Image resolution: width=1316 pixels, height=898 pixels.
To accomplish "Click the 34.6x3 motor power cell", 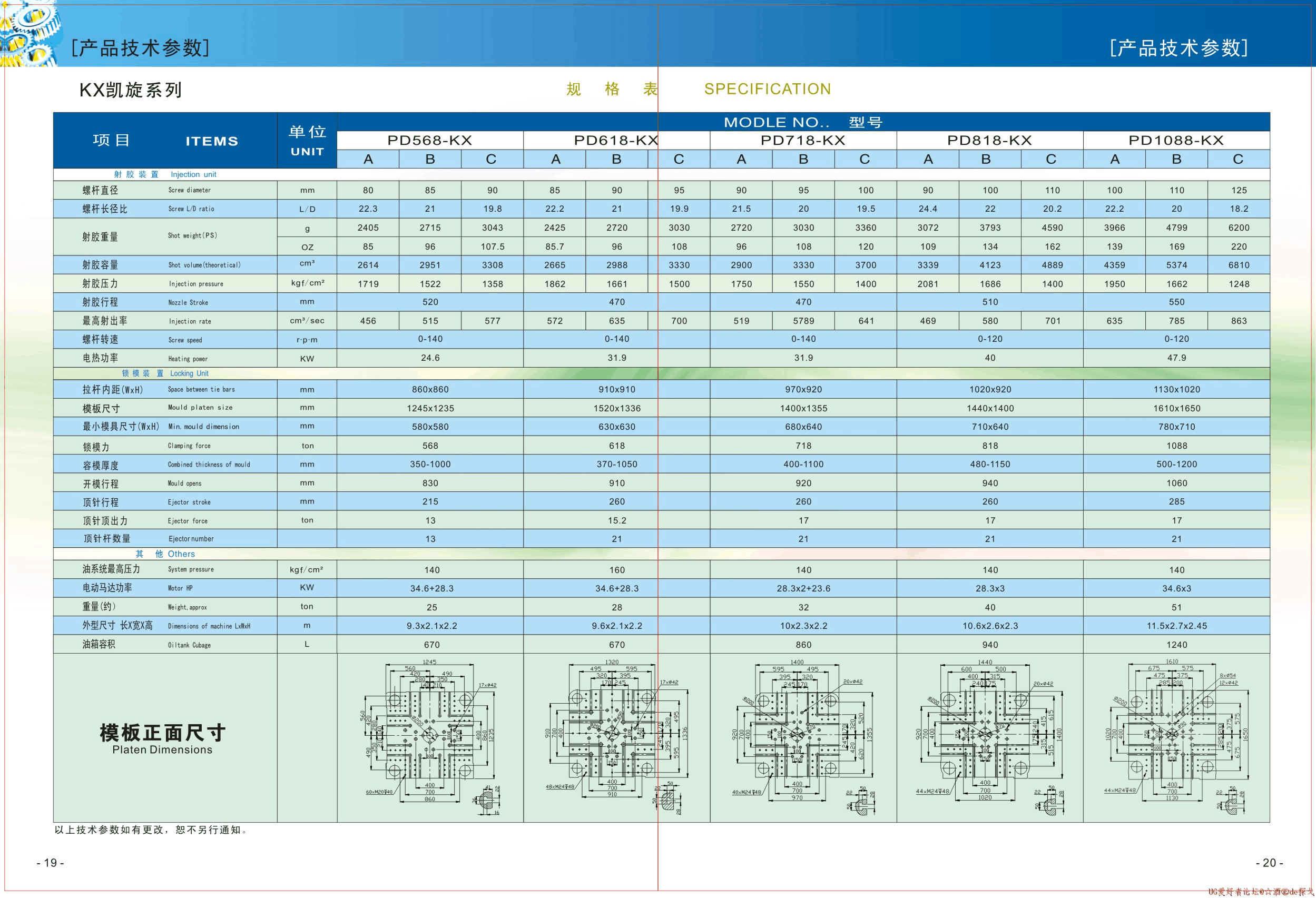I will 1177,588.
